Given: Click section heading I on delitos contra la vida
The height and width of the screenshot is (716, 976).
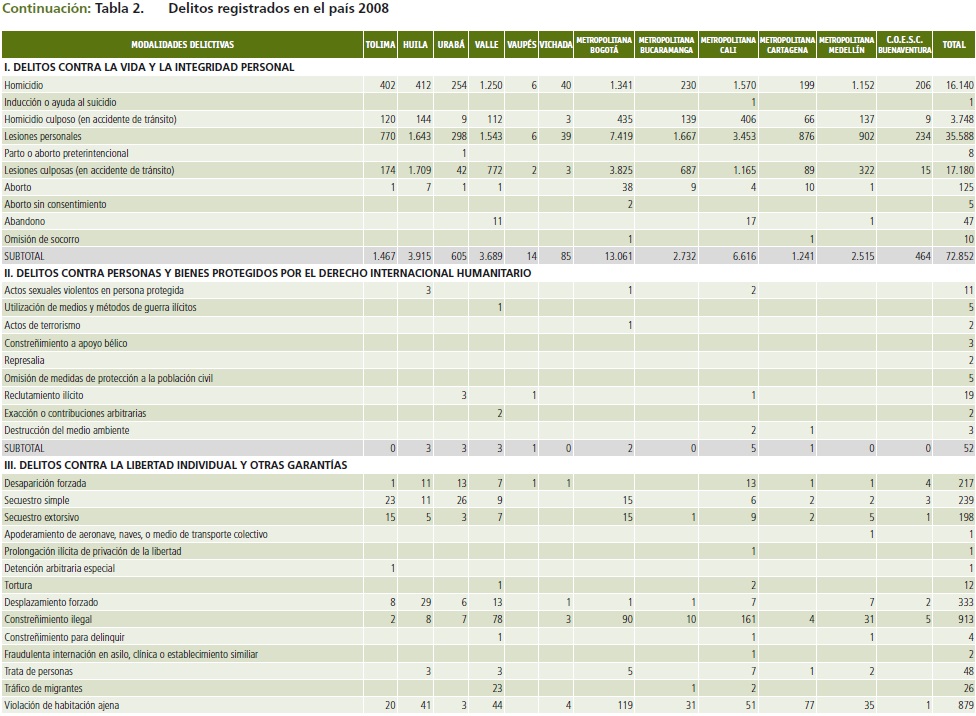Looking at the screenshot, I should click(x=149, y=67).
